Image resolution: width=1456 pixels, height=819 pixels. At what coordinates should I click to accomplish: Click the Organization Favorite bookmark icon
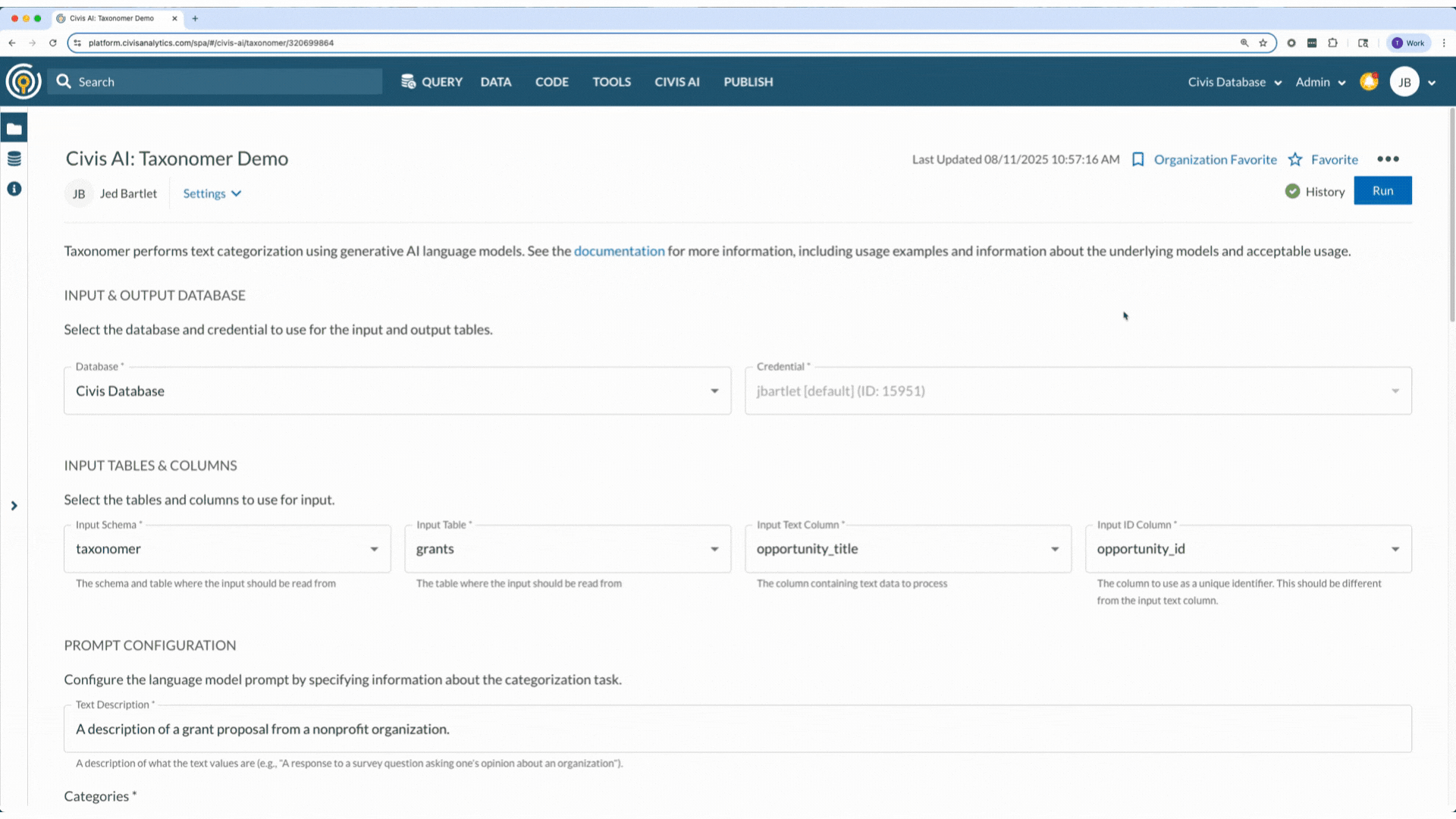pos(1137,159)
